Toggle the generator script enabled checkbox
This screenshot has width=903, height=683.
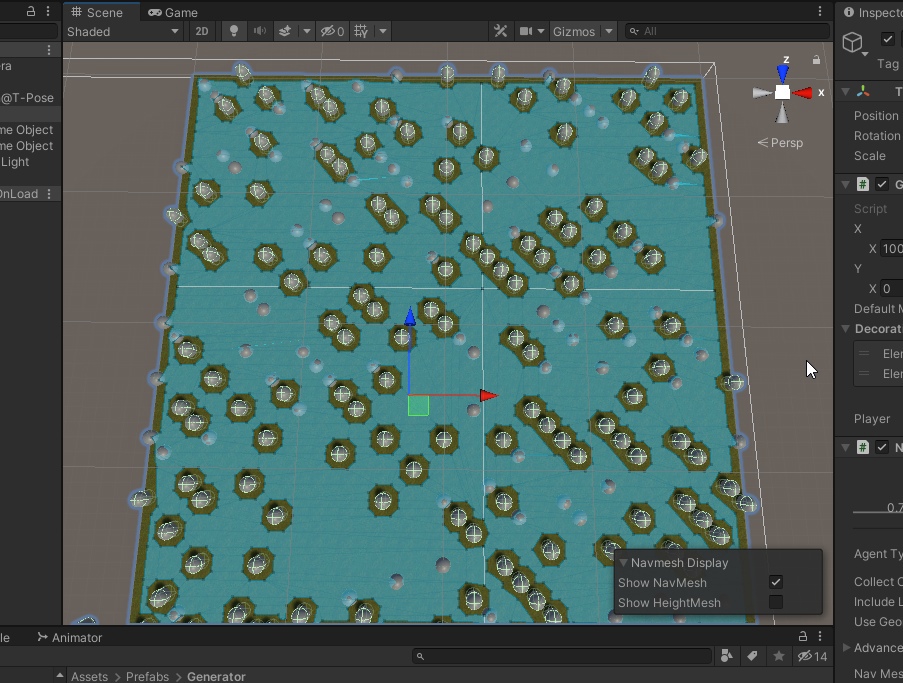point(882,184)
